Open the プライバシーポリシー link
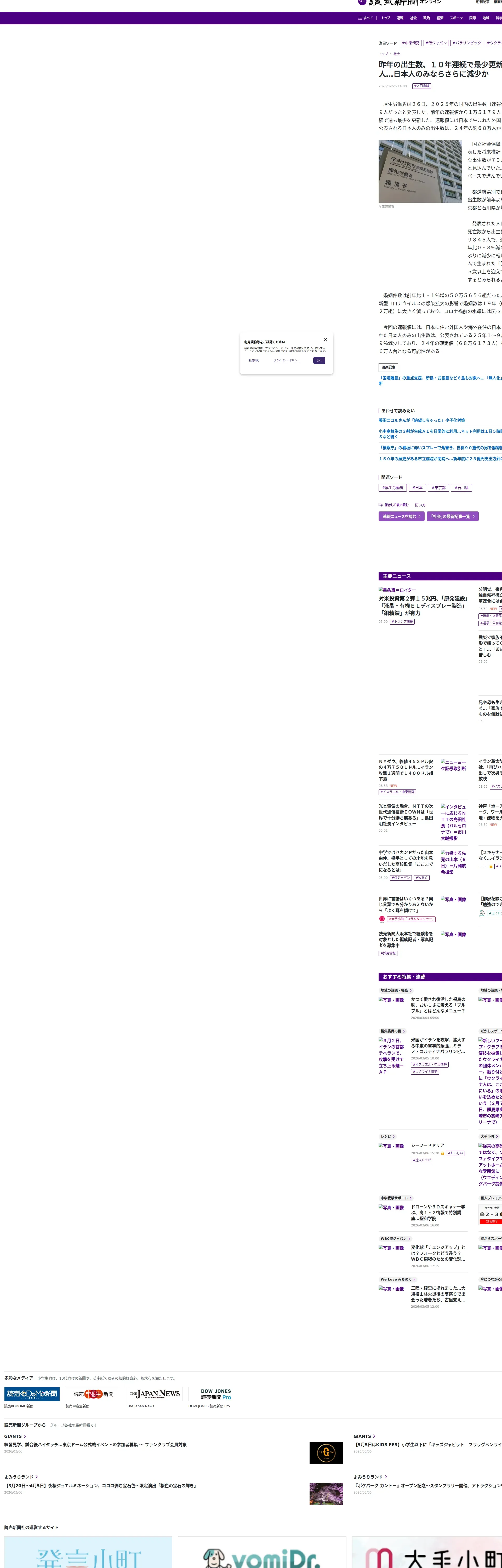 click(286, 360)
